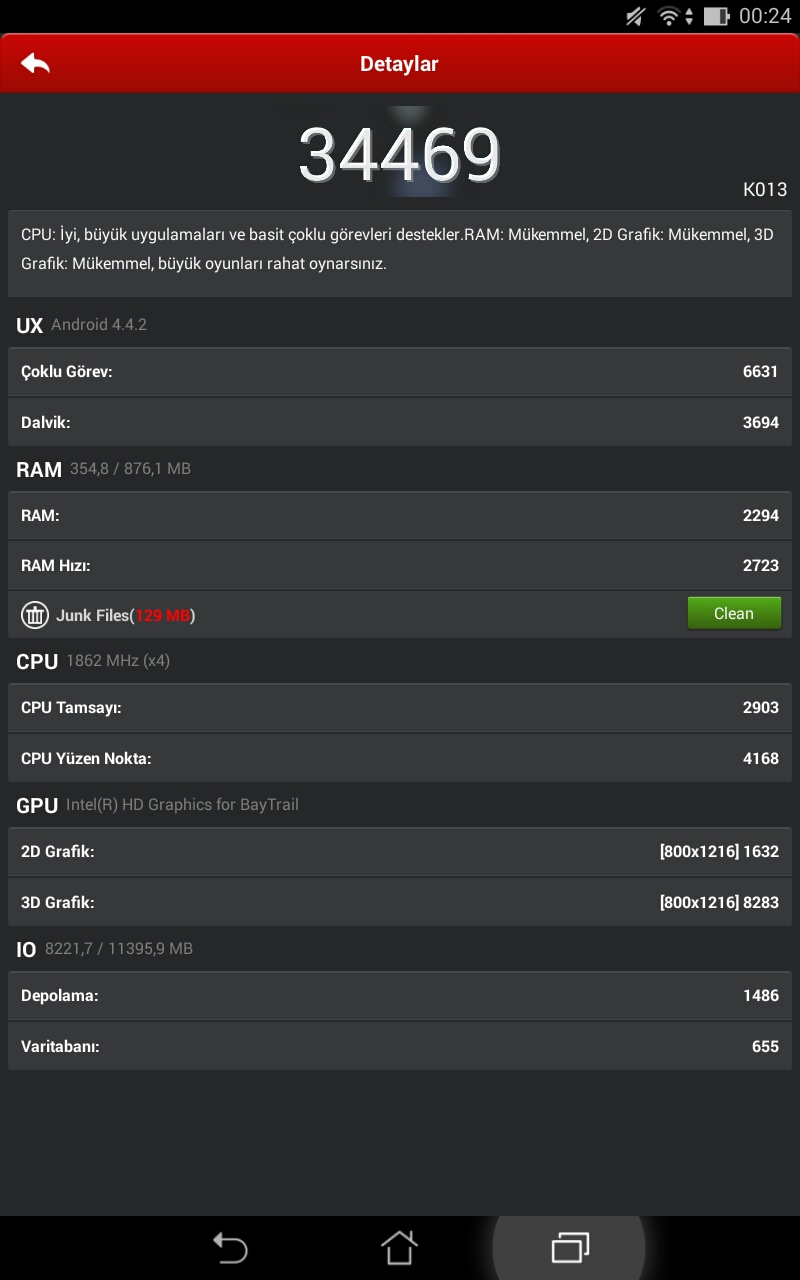The width and height of the screenshot is (800, 1280).
Task: Tap the RAM Hızı result row
Action: pyautogui.click(x=400, y=565)
